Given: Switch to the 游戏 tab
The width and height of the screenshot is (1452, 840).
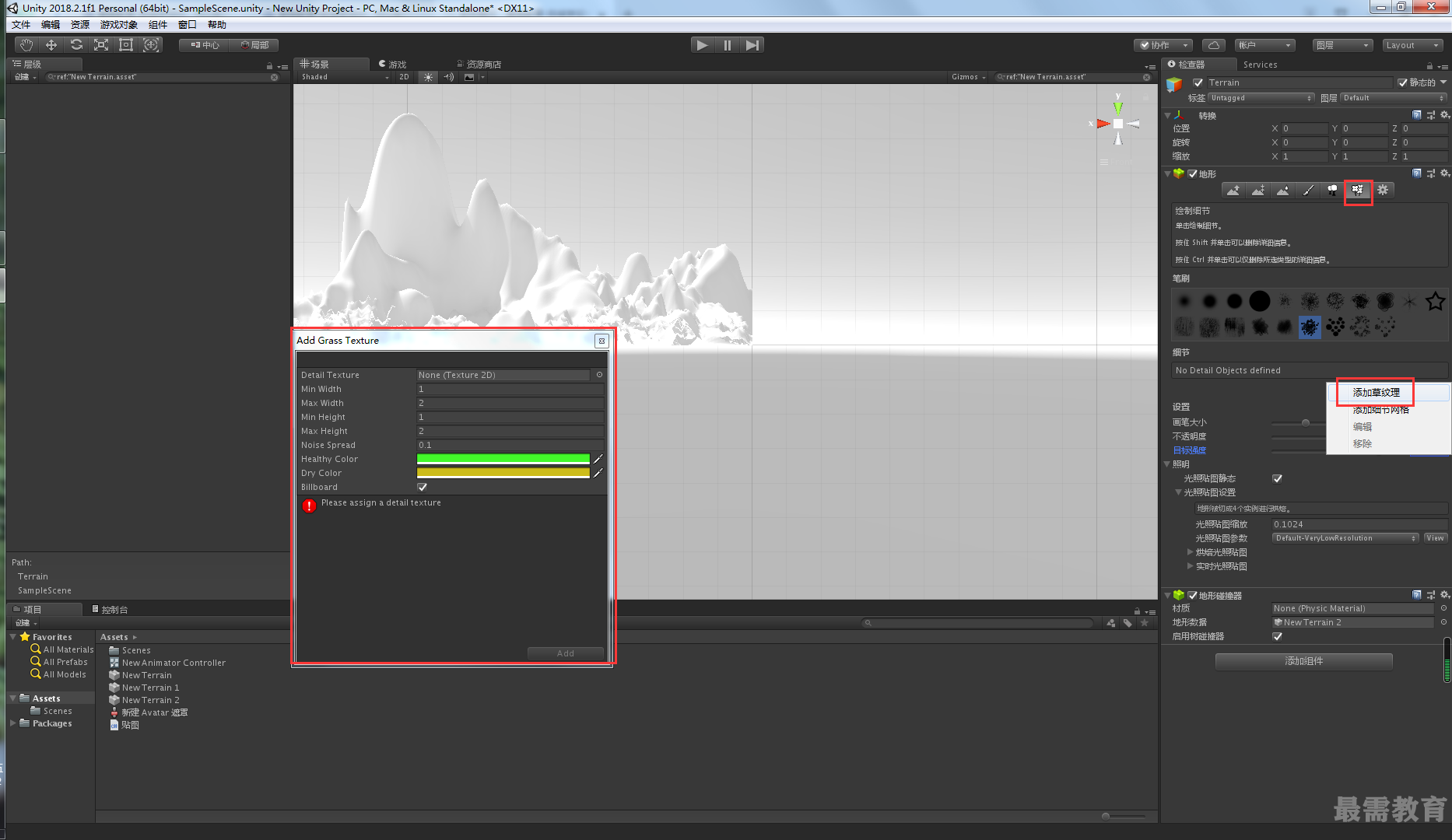Looking at the screenshot, I should pos(392,65).
